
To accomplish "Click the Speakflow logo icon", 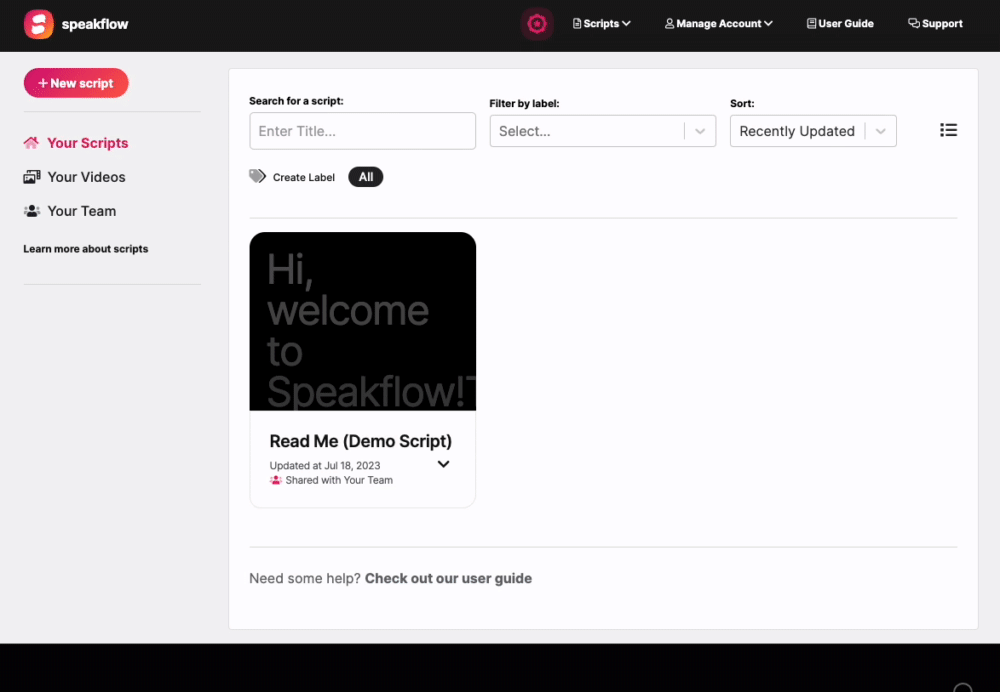I will [38, 24].
